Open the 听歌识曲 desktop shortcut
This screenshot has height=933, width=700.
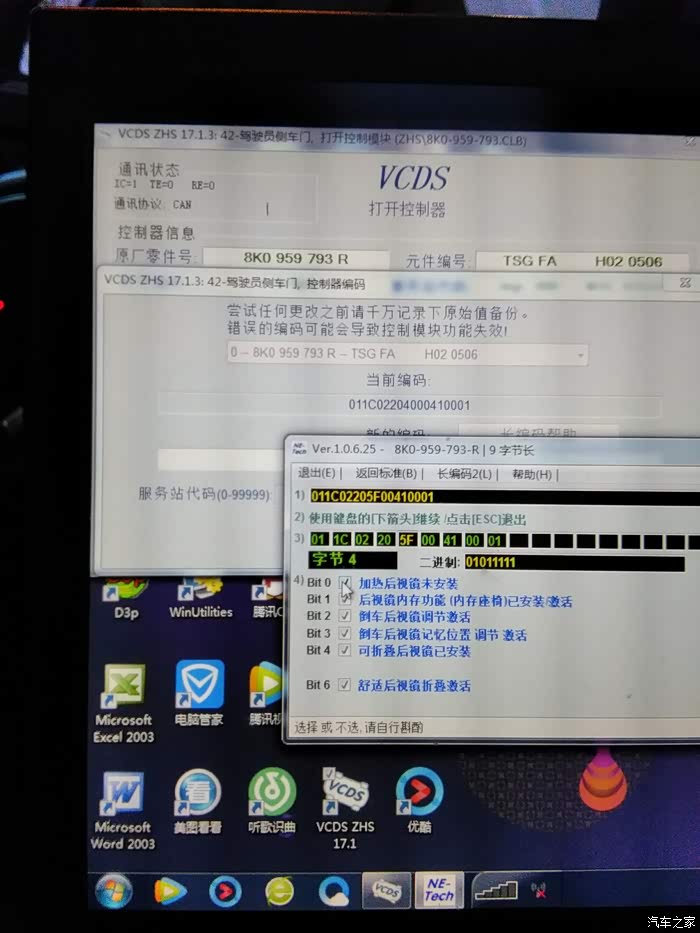[272, 801]
